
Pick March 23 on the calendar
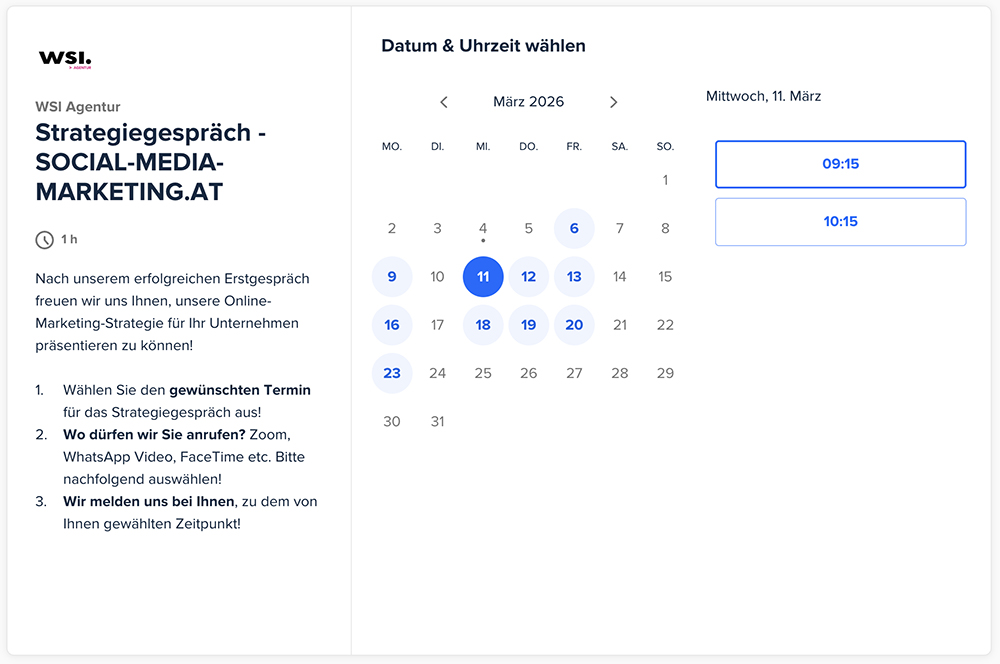(392, 373)
